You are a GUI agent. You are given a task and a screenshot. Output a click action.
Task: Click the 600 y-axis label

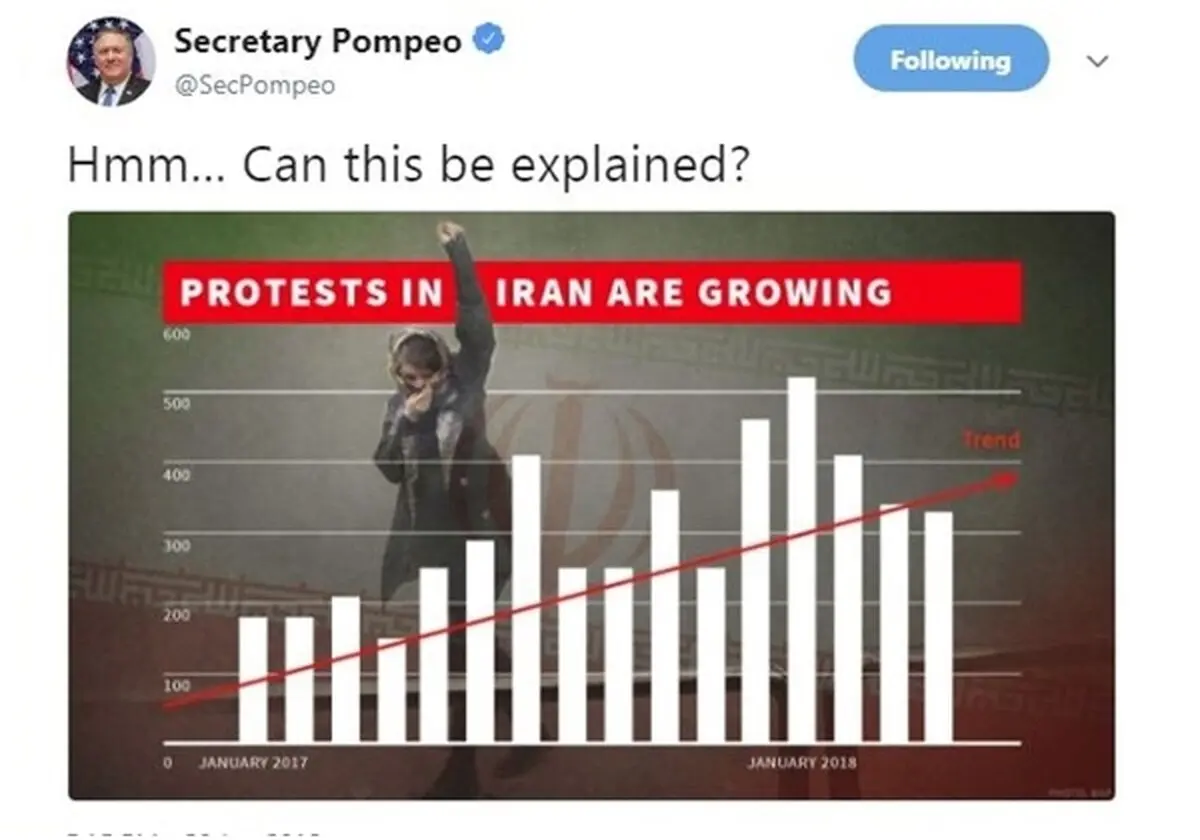tap(176, 334)
